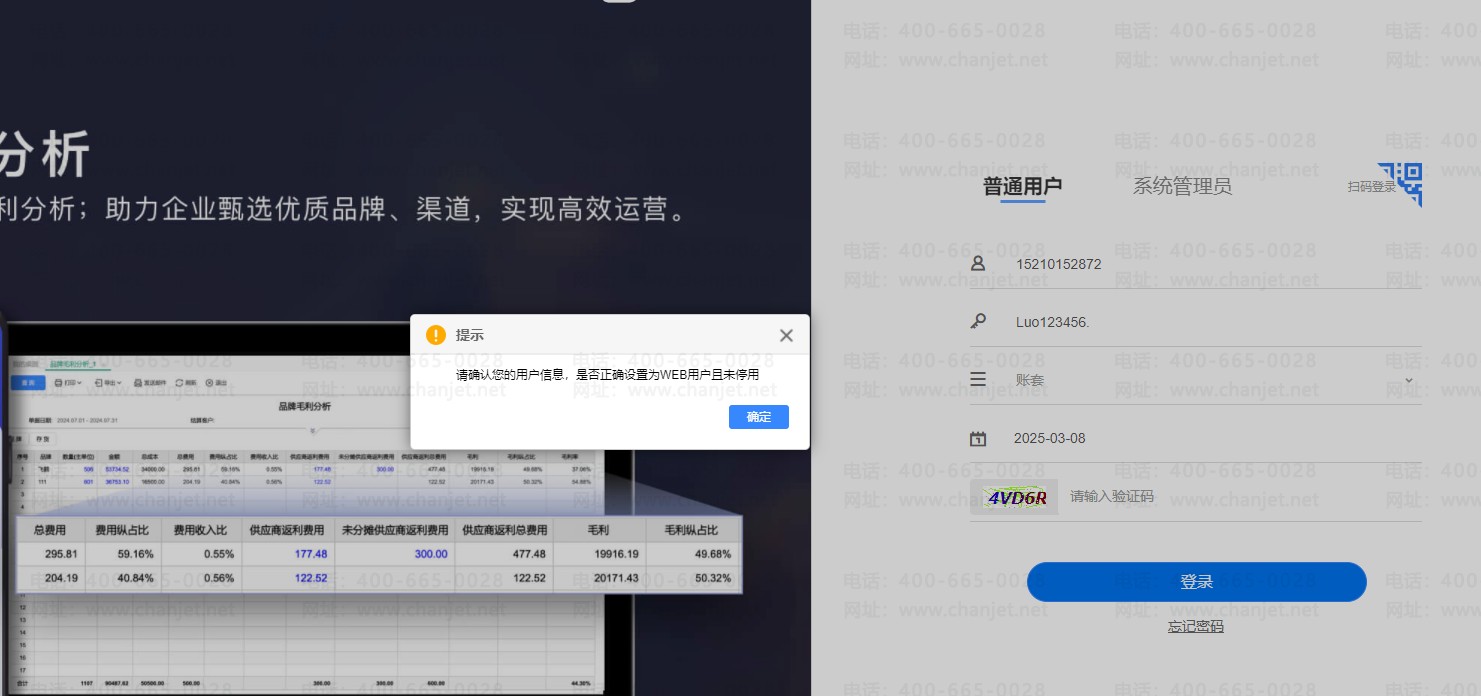Click the blue 登录 button

click(1196, 582)
